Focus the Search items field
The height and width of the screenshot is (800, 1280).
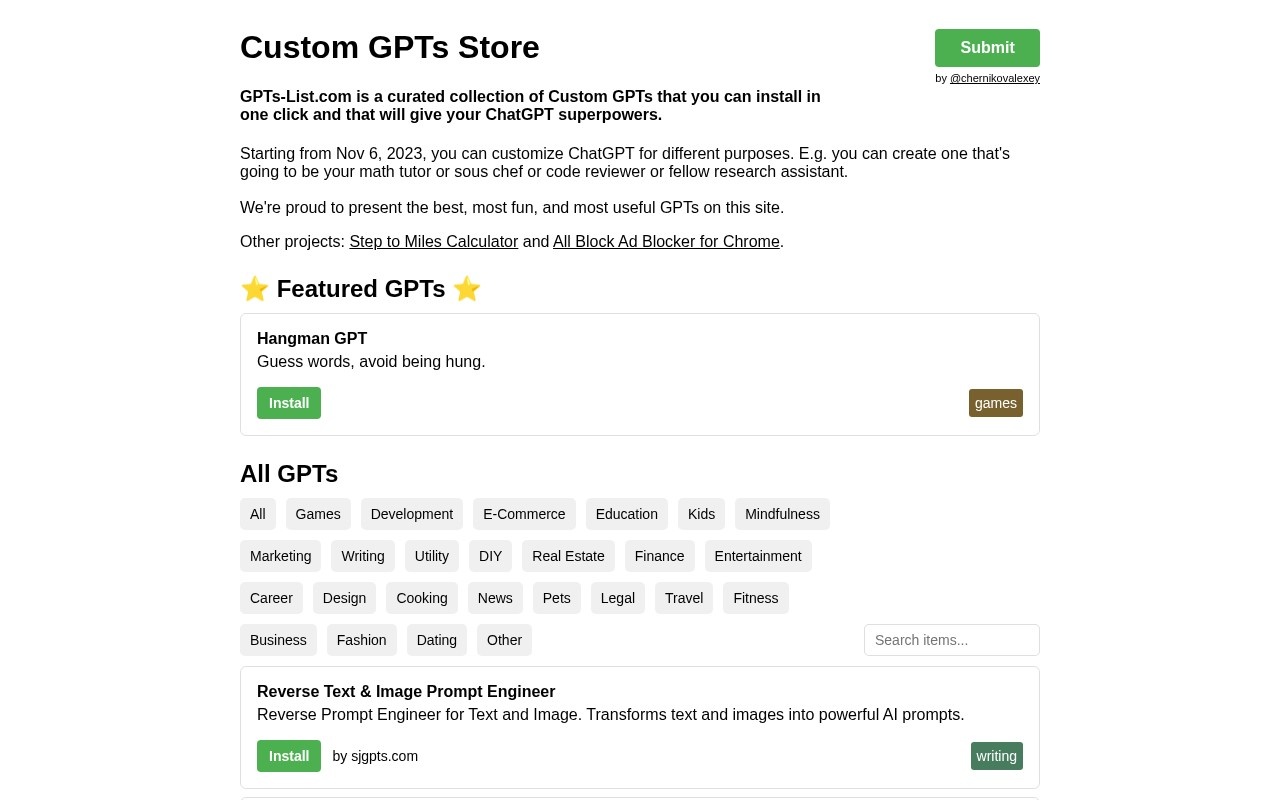[x=952, y=640]
